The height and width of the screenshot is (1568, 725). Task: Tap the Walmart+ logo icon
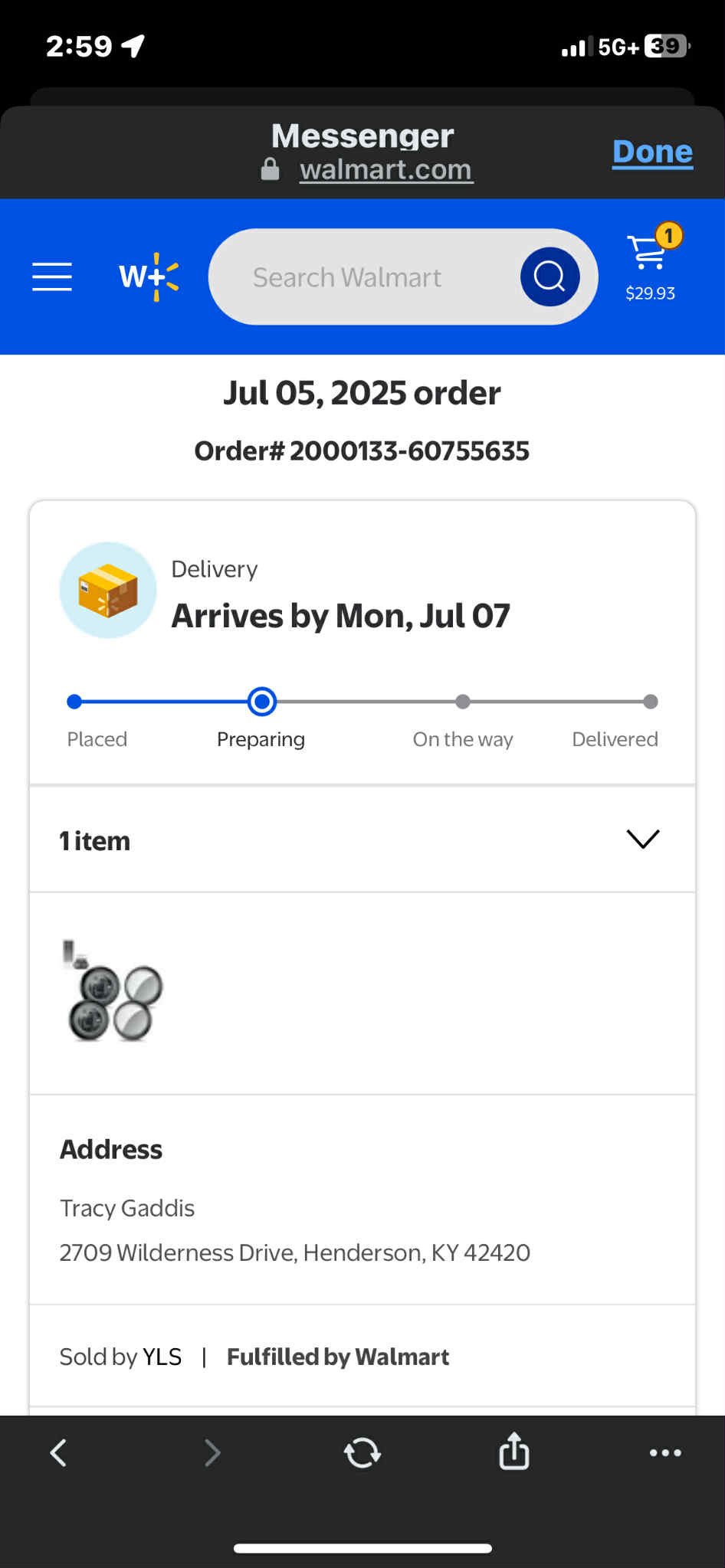click(x=149, y=277)
